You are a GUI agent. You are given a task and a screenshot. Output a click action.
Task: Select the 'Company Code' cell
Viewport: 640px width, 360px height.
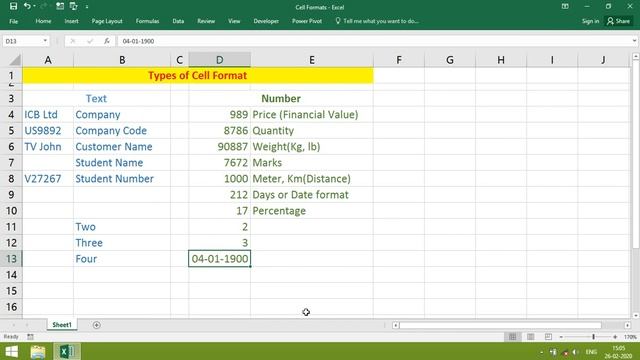tap(122, 131)
